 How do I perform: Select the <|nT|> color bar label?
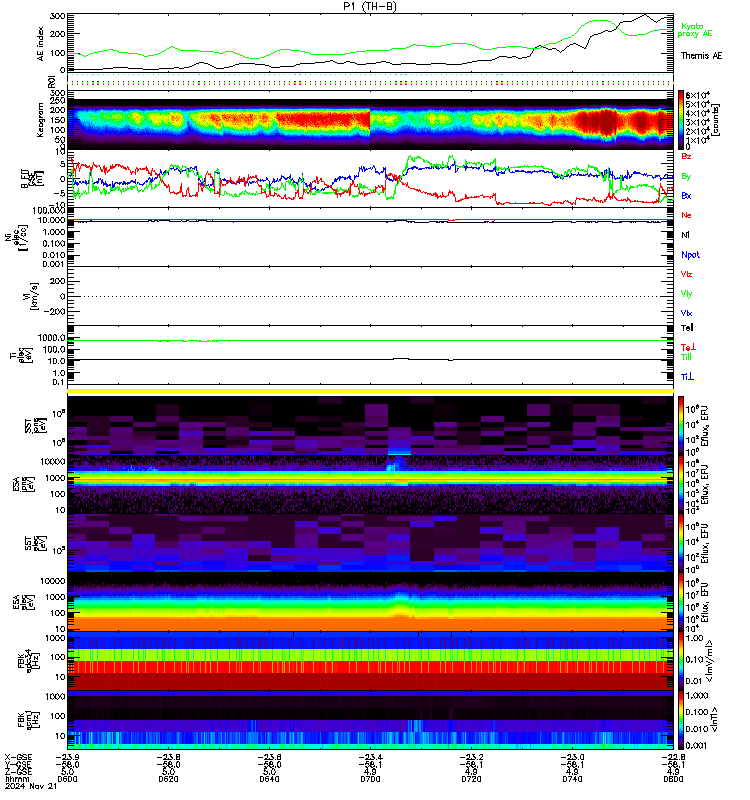(x=714, y=719)
